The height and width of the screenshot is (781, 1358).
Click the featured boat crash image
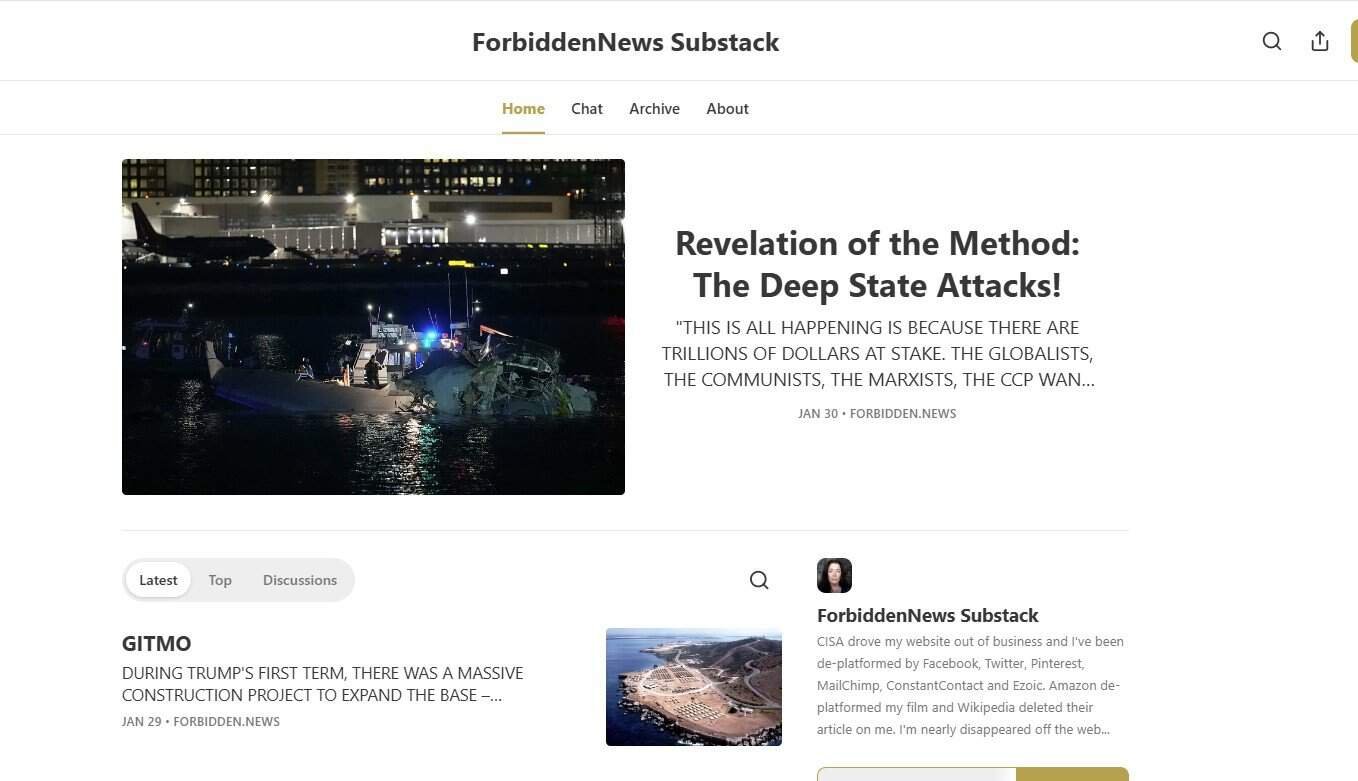(373, 327)
